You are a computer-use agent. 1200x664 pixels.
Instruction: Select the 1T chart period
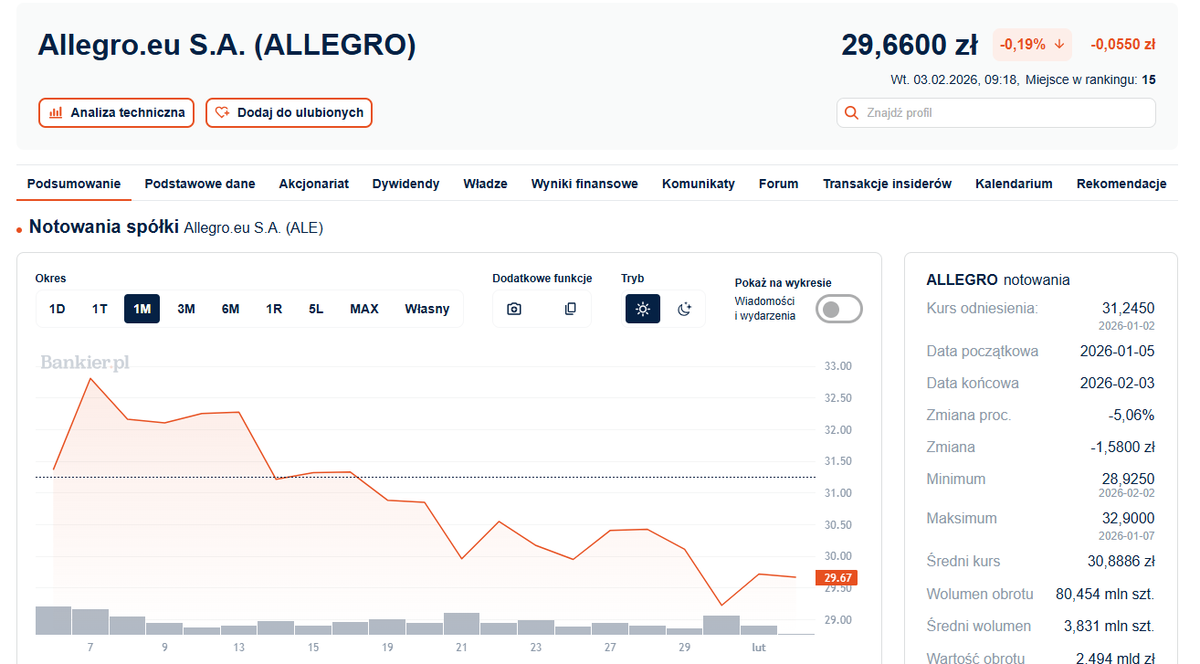(100, 309)
